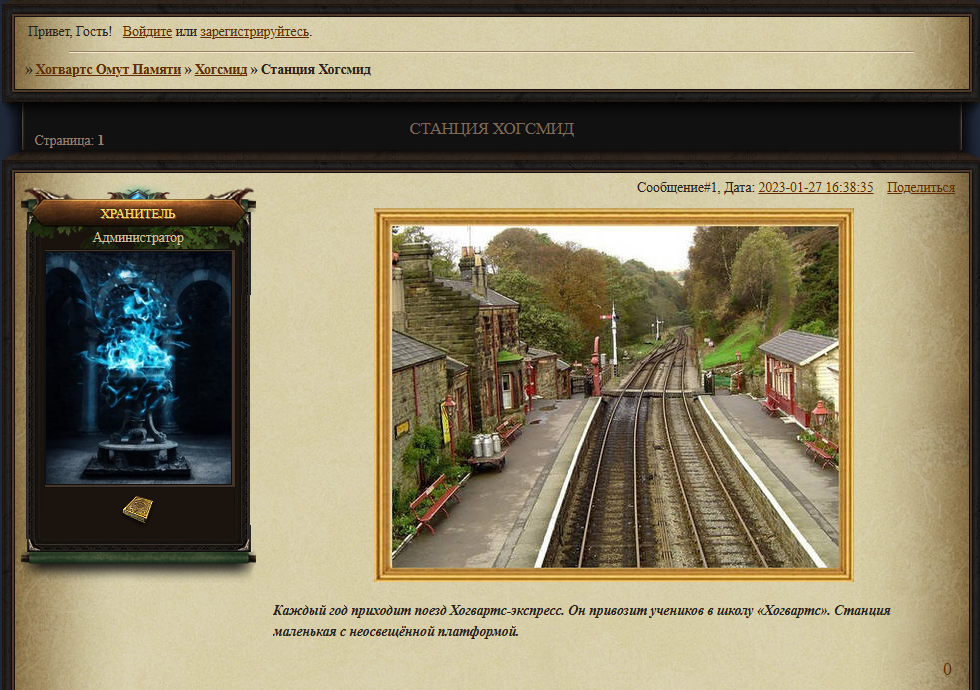Navigate to the Хогсмид breadcrumb link

coord(221,69)
